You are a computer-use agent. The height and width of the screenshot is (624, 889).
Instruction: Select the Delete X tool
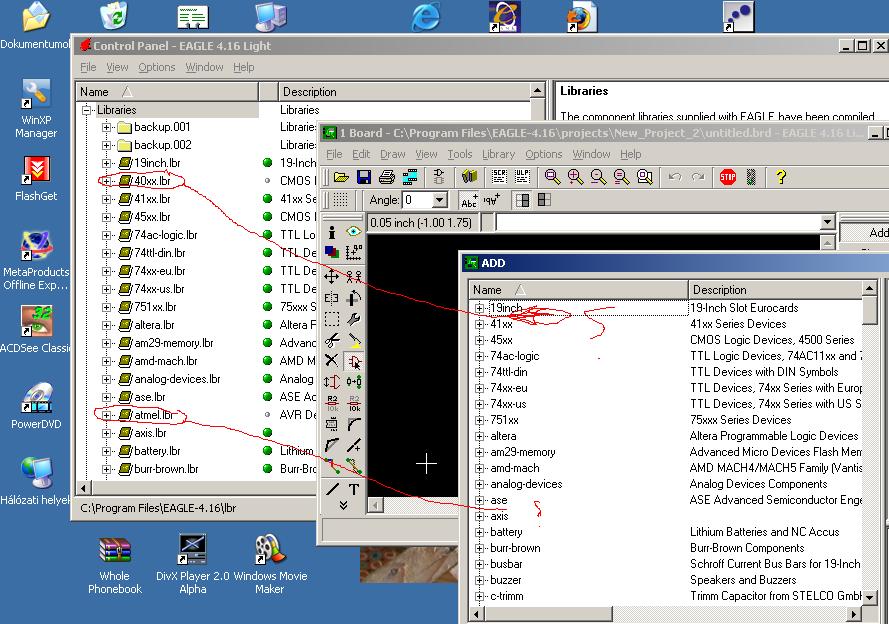[332, 360]
